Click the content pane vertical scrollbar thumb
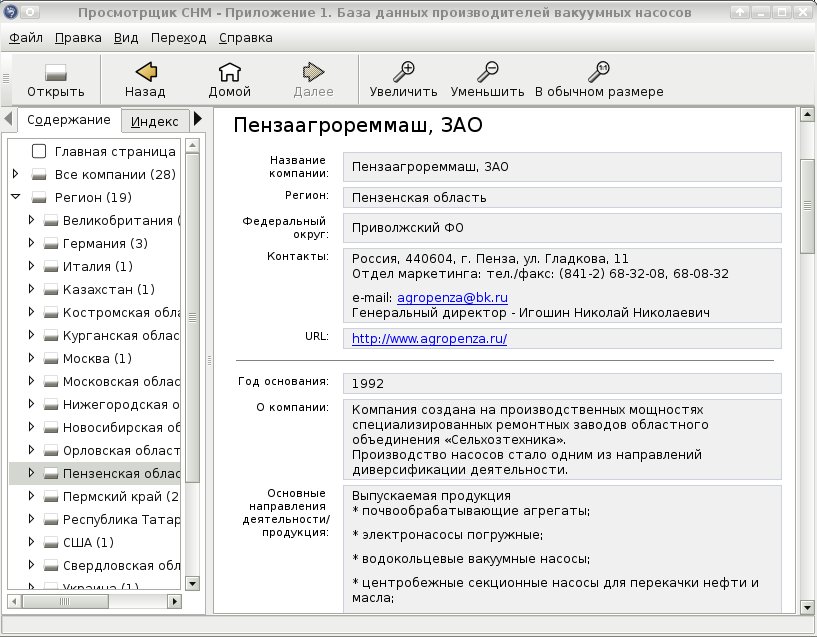The height and width of the screenshot is (637, 817). [x=807, y=206]
